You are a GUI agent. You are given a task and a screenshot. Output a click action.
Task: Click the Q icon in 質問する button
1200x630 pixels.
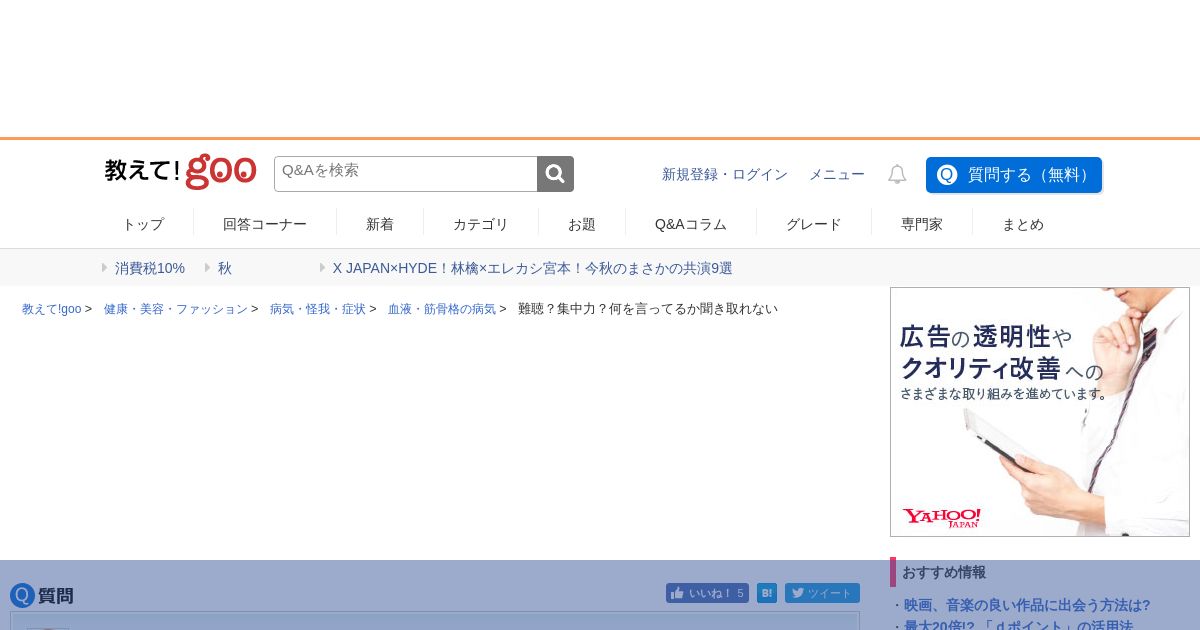947,175
